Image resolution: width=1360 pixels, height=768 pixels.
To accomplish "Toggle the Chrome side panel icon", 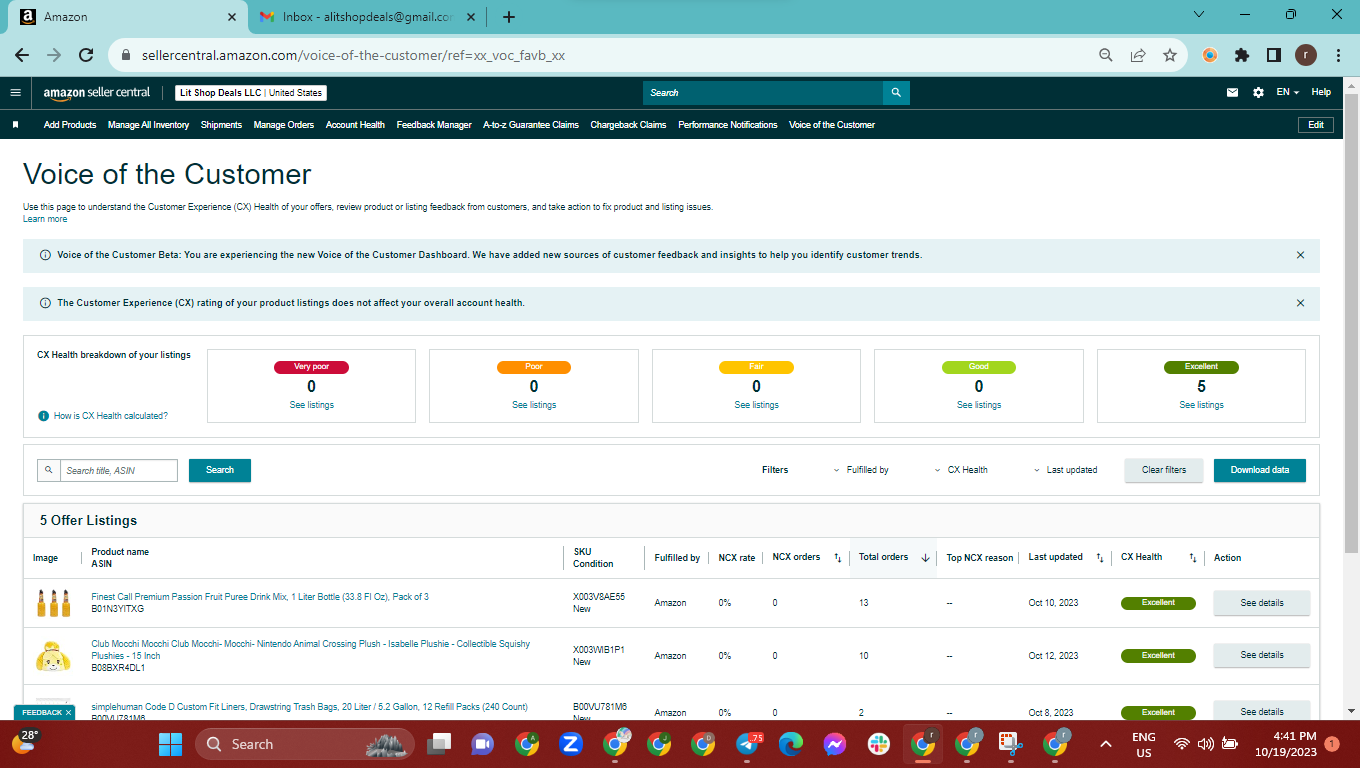I will [x=1274, y=56].
